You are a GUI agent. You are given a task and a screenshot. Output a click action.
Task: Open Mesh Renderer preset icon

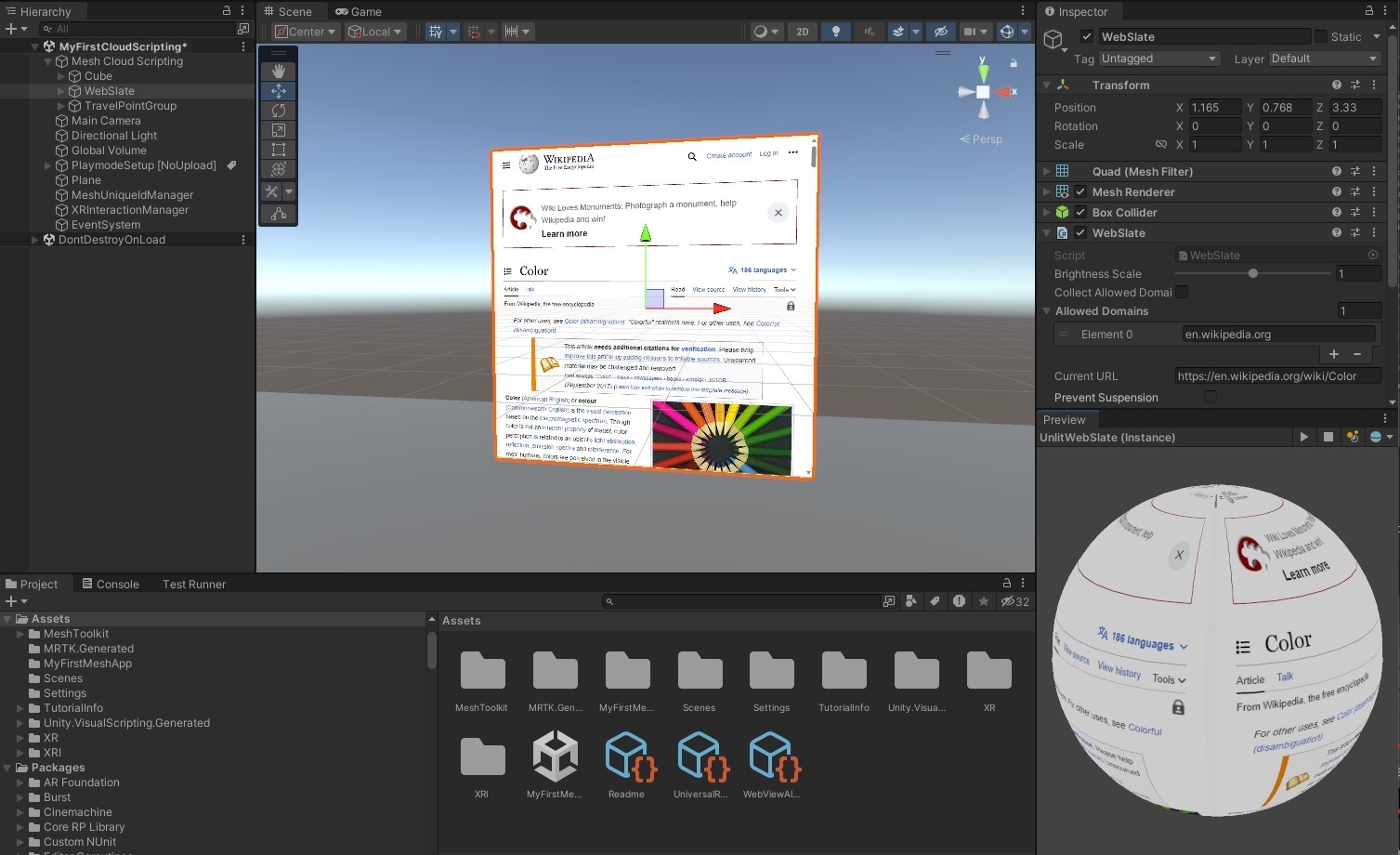[1355, 191]
